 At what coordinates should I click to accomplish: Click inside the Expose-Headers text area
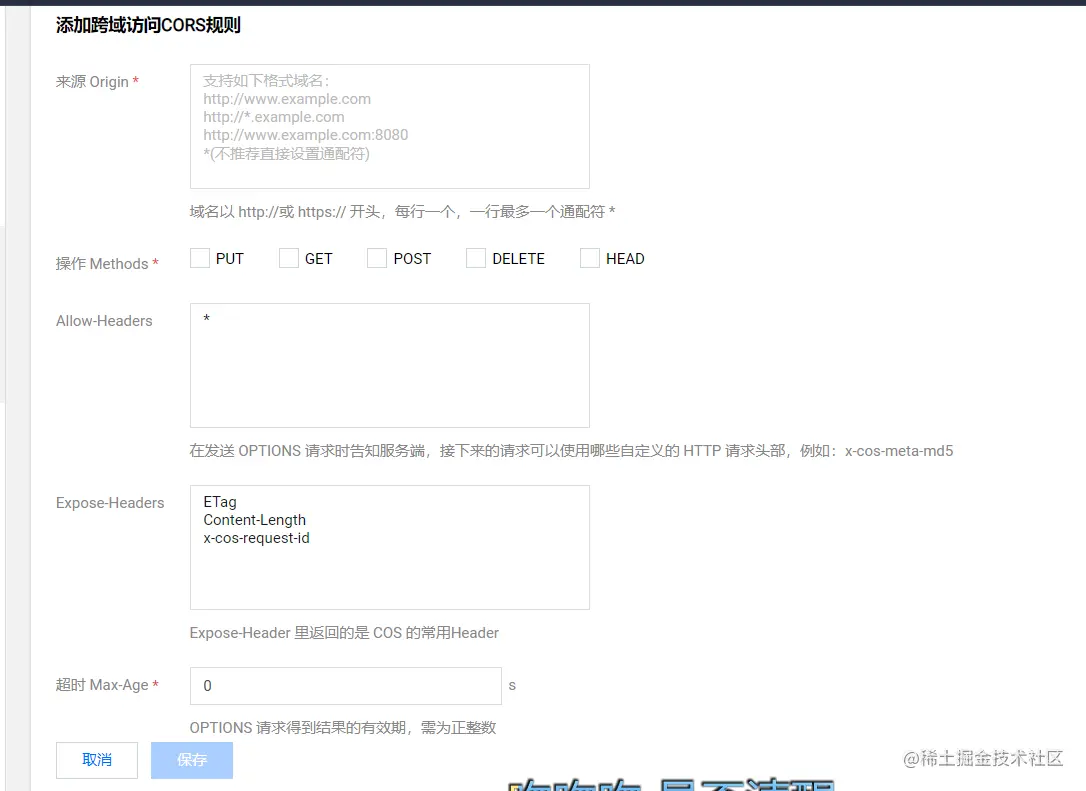pos(390,547)
